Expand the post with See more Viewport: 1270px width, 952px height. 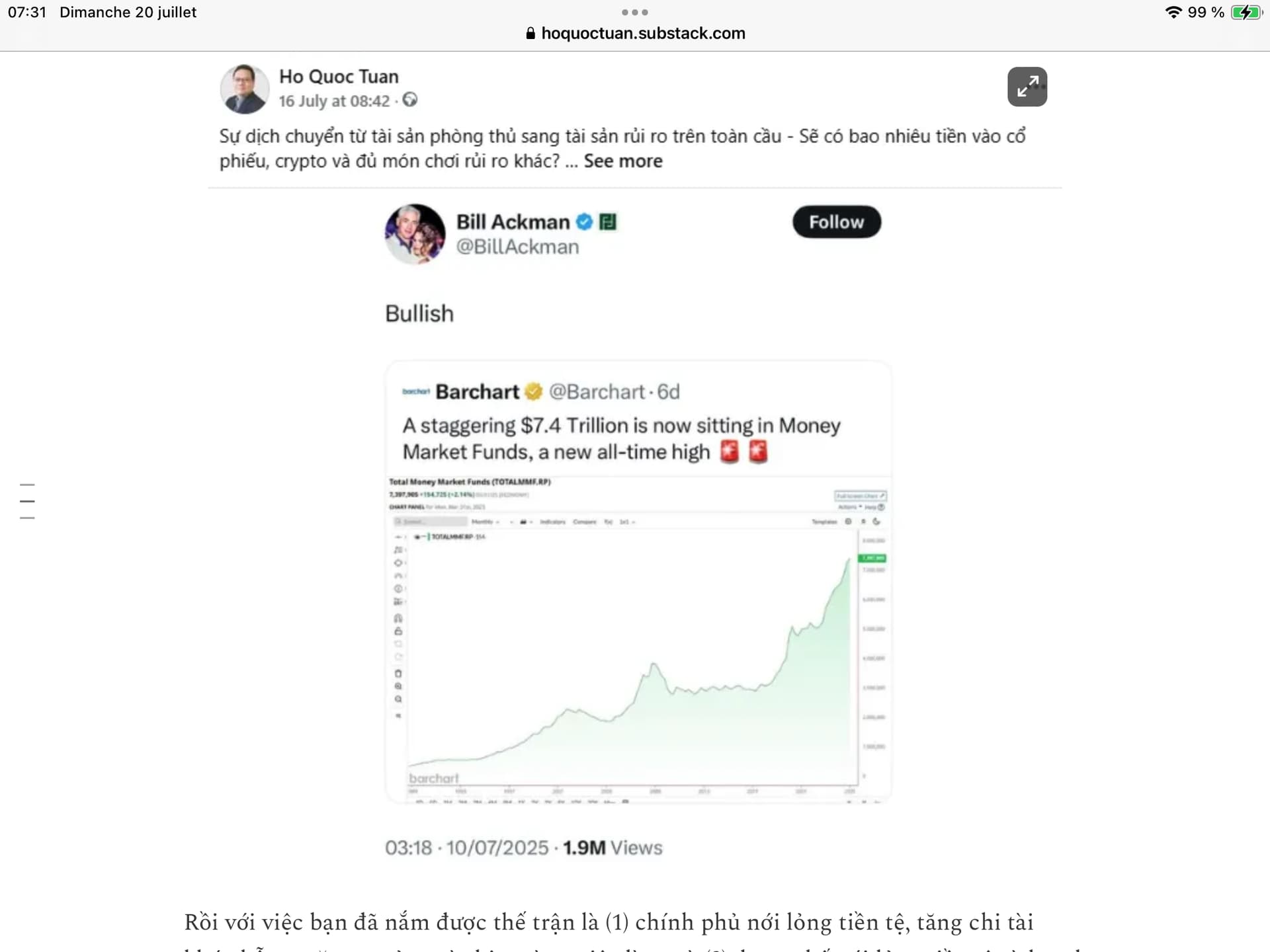(622, 161)
